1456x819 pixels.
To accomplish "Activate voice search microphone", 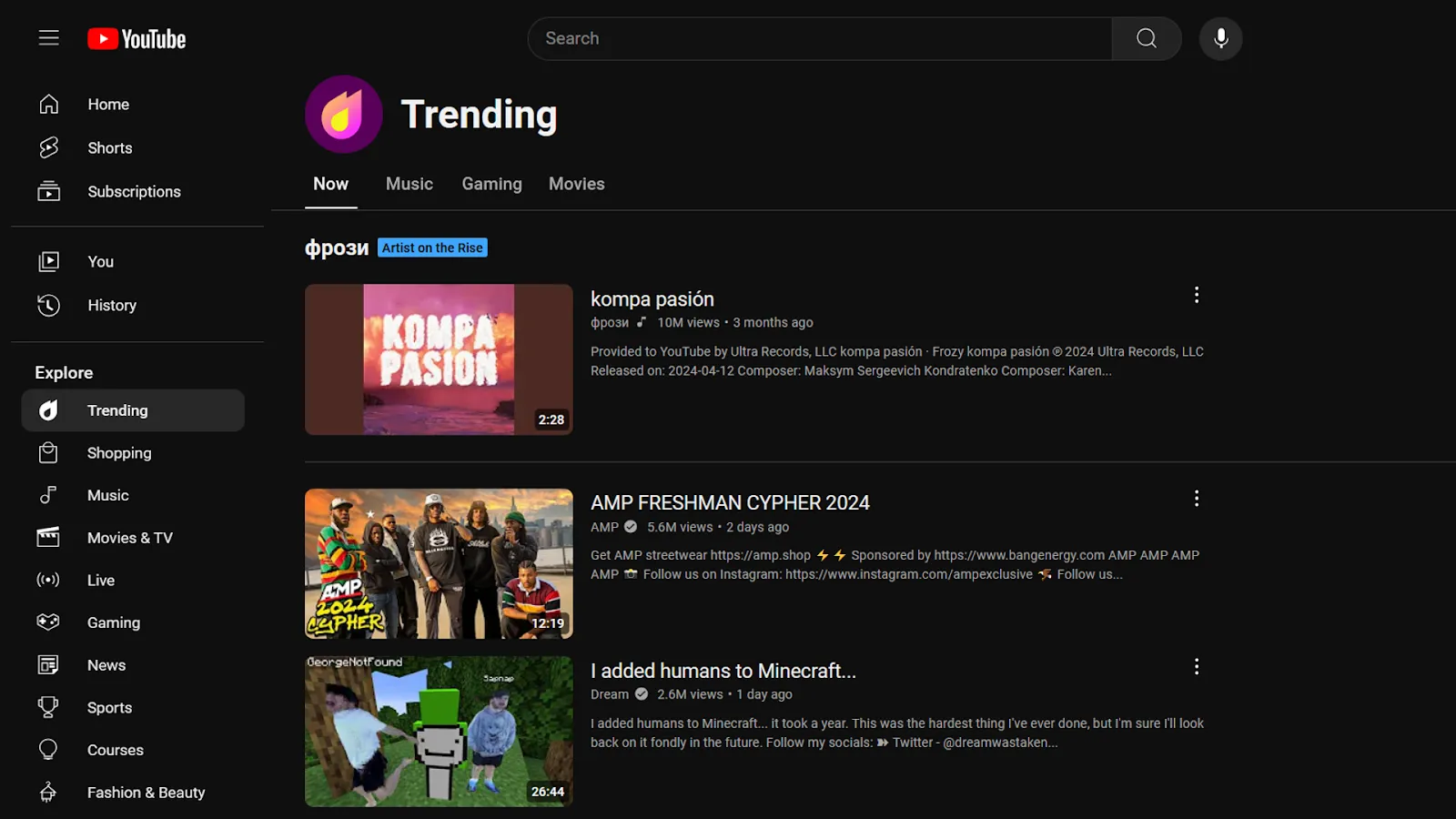I will tap(1220, 38).
